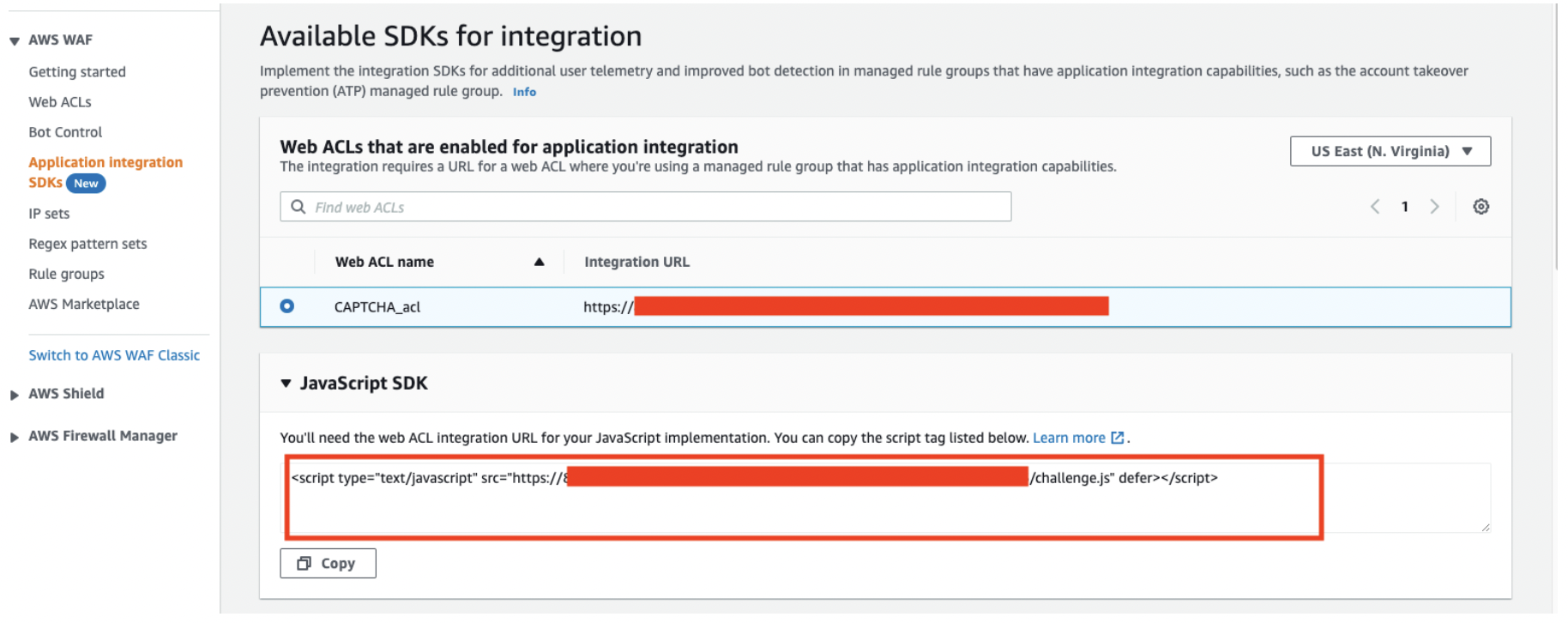Open Getting started in the sidebar
Image resolution: width=1568 pixels, height=623 pixels.
click(77, 72)
